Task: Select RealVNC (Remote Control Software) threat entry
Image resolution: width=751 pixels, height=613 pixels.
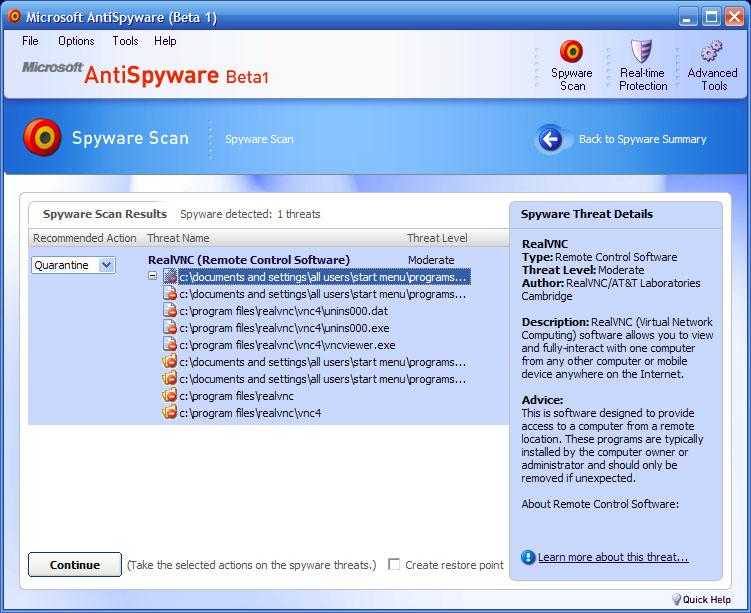Action: [249, 260]
